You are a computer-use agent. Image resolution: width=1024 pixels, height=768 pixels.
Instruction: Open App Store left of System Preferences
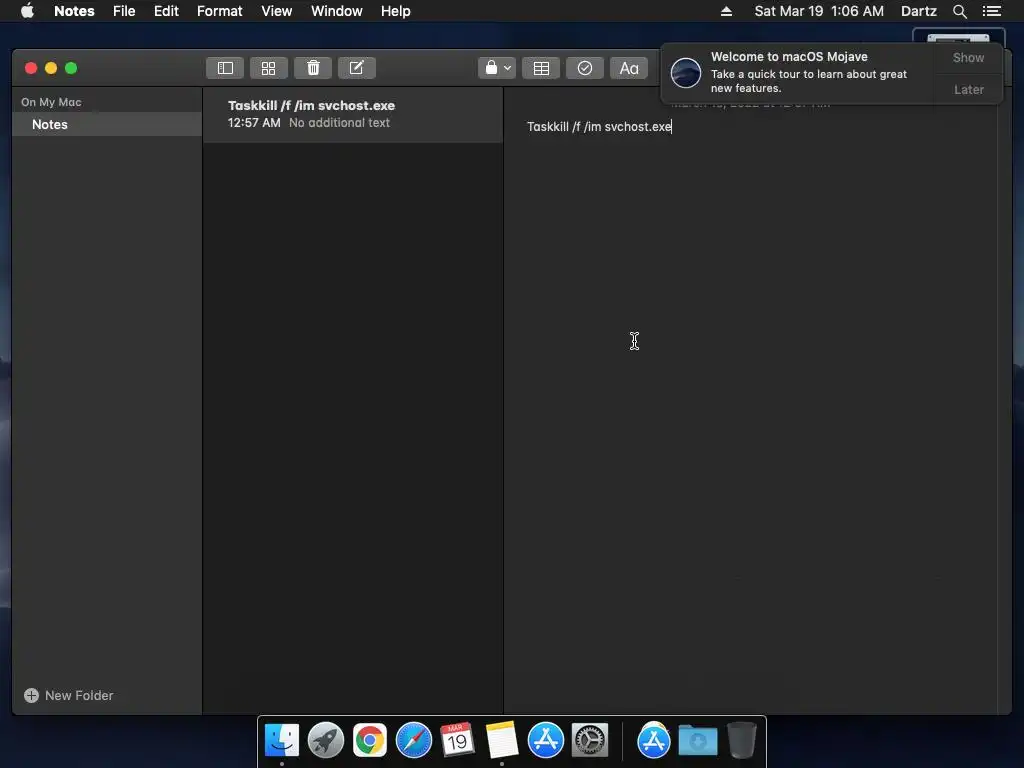545,741
